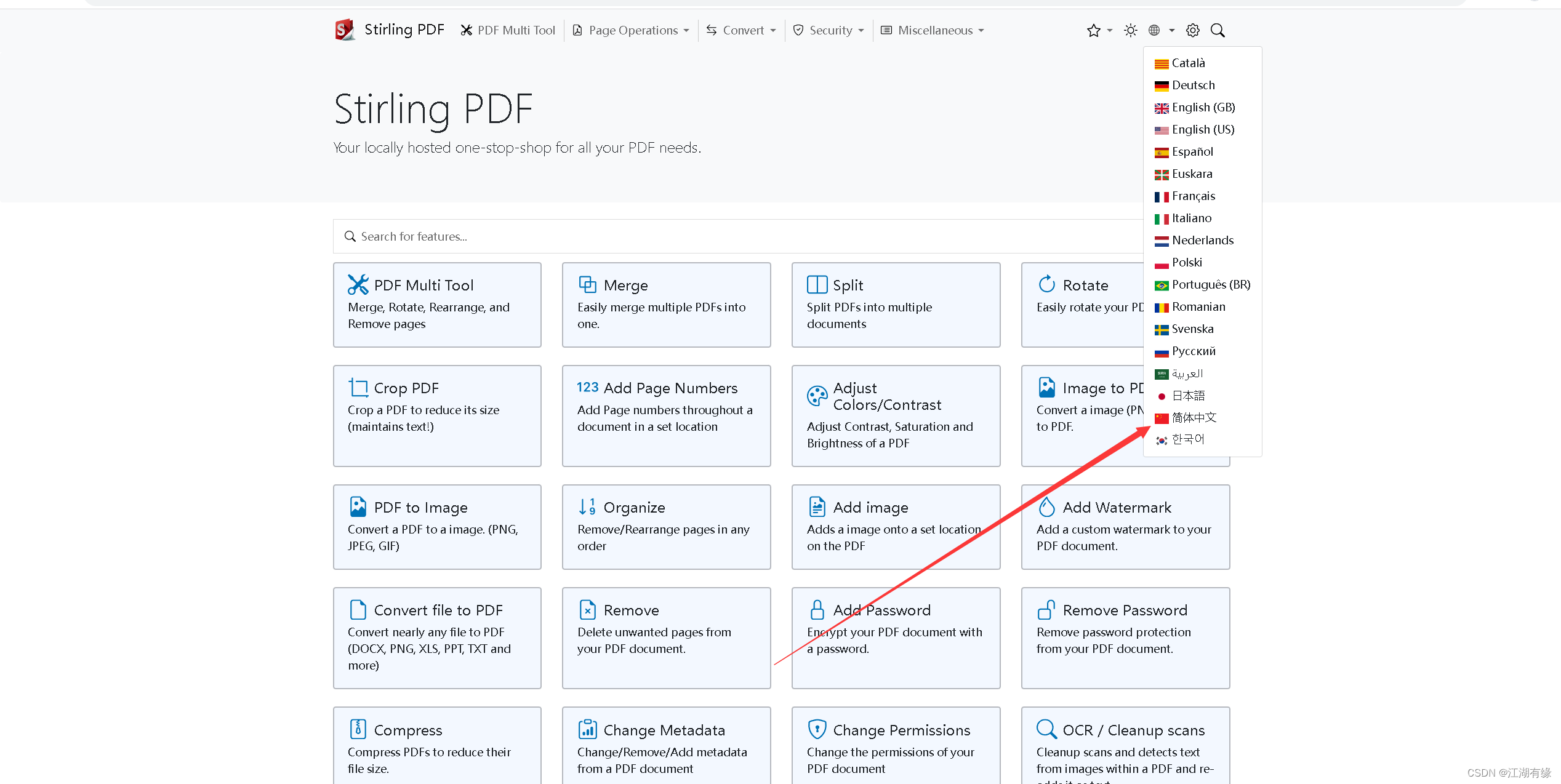The width and height of the screenshot is (1561, 784).
Task: Click the Add Page Numbers 123 icon
Action: coord(588,387)
